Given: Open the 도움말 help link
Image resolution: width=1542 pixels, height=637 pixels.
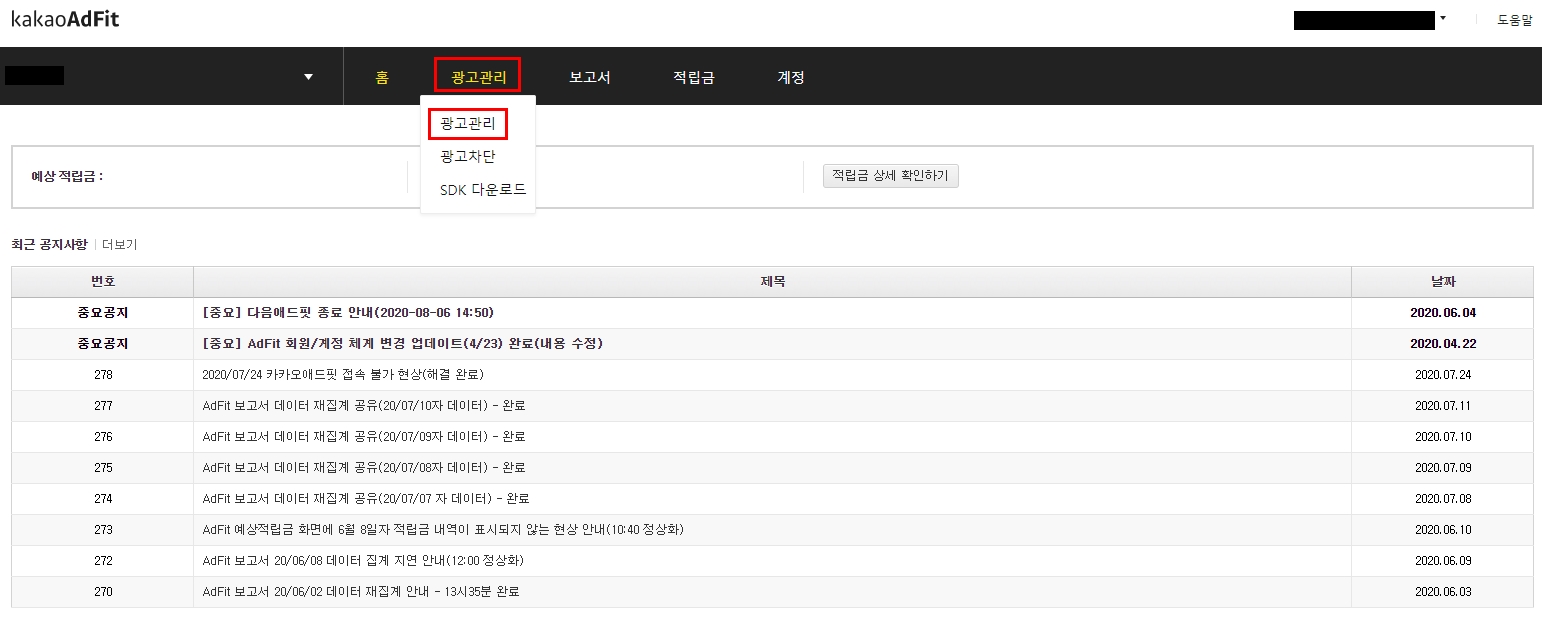Looking at the screenshot, I should click(1514, 19).
